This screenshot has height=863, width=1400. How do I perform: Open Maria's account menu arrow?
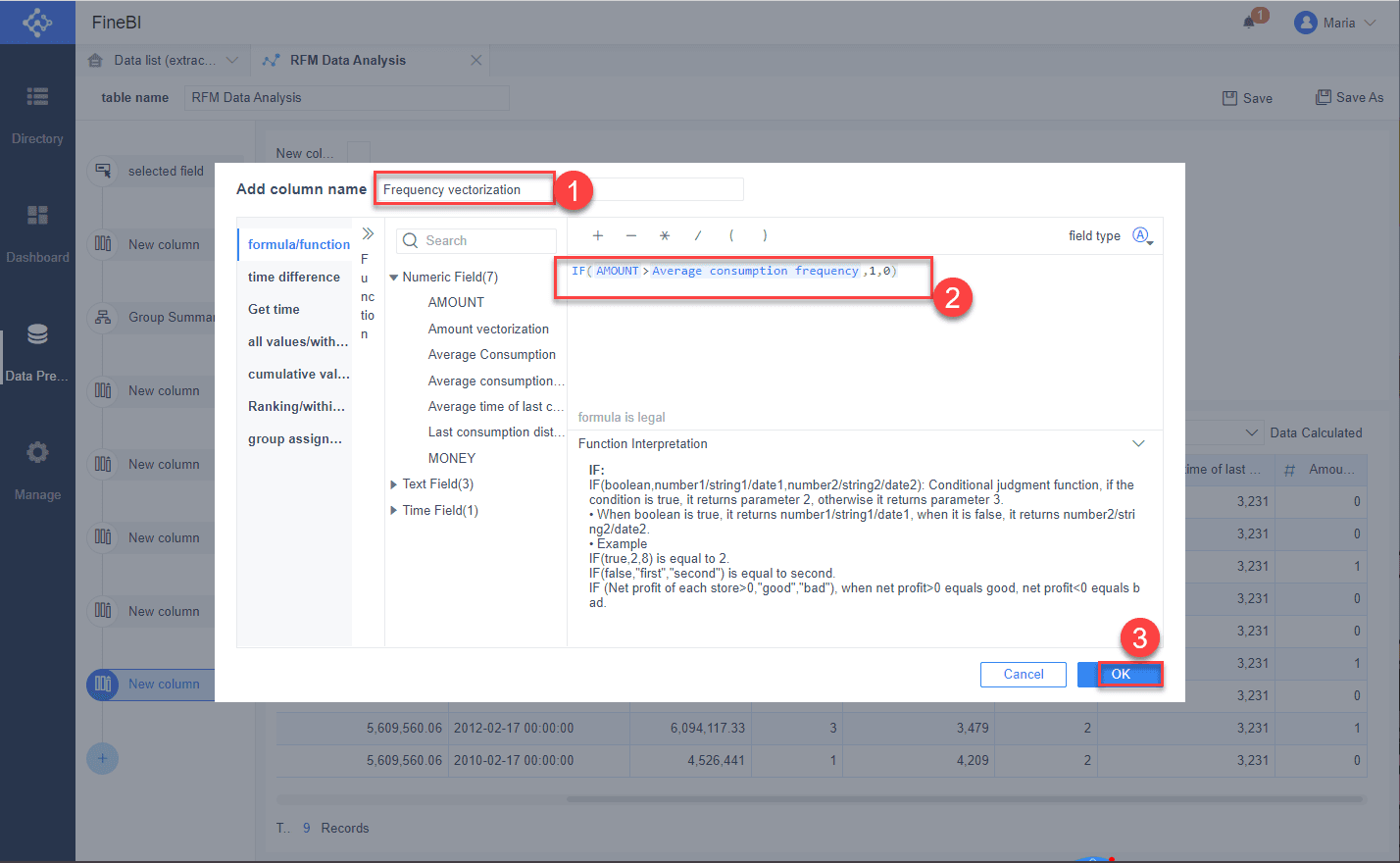(x=1371, y=23)
